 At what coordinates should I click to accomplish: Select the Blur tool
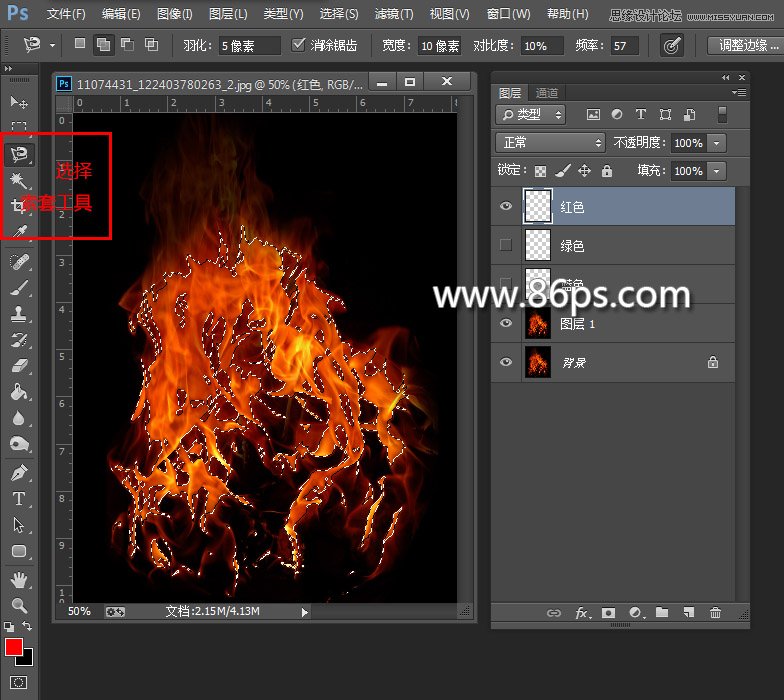(x=19, y=418)
